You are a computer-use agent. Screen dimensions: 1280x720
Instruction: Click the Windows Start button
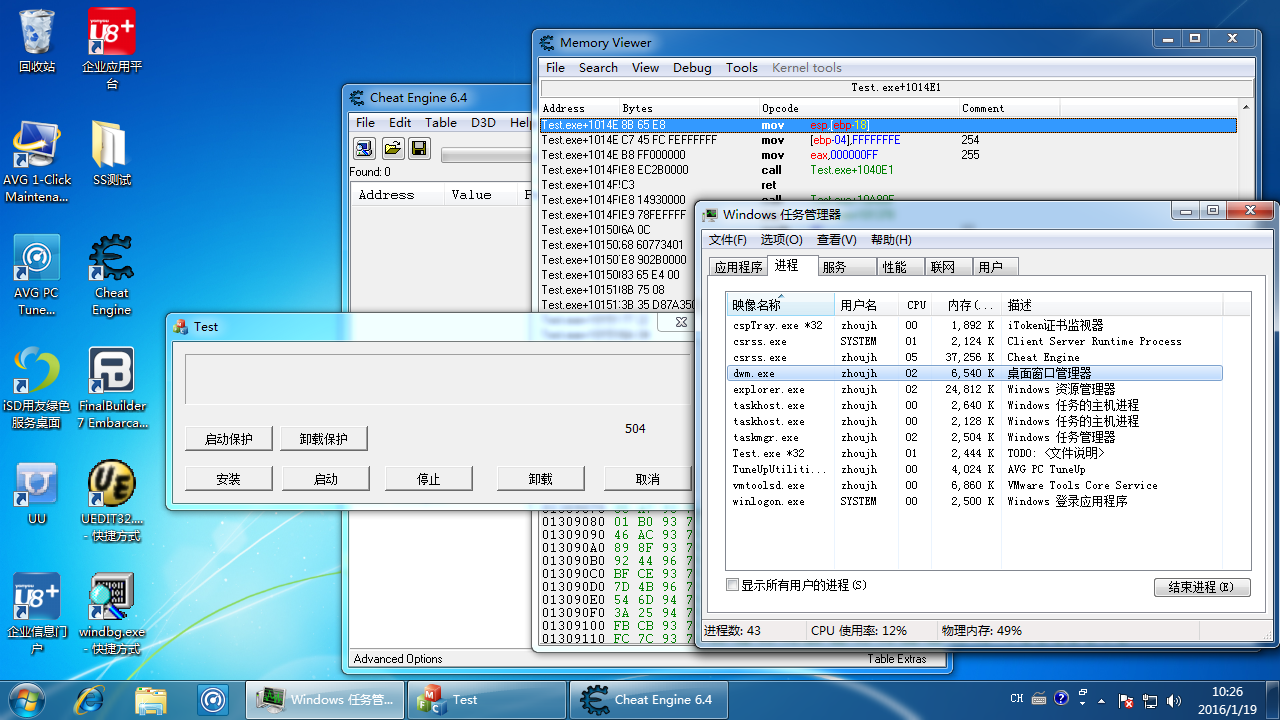pos(26,700)
